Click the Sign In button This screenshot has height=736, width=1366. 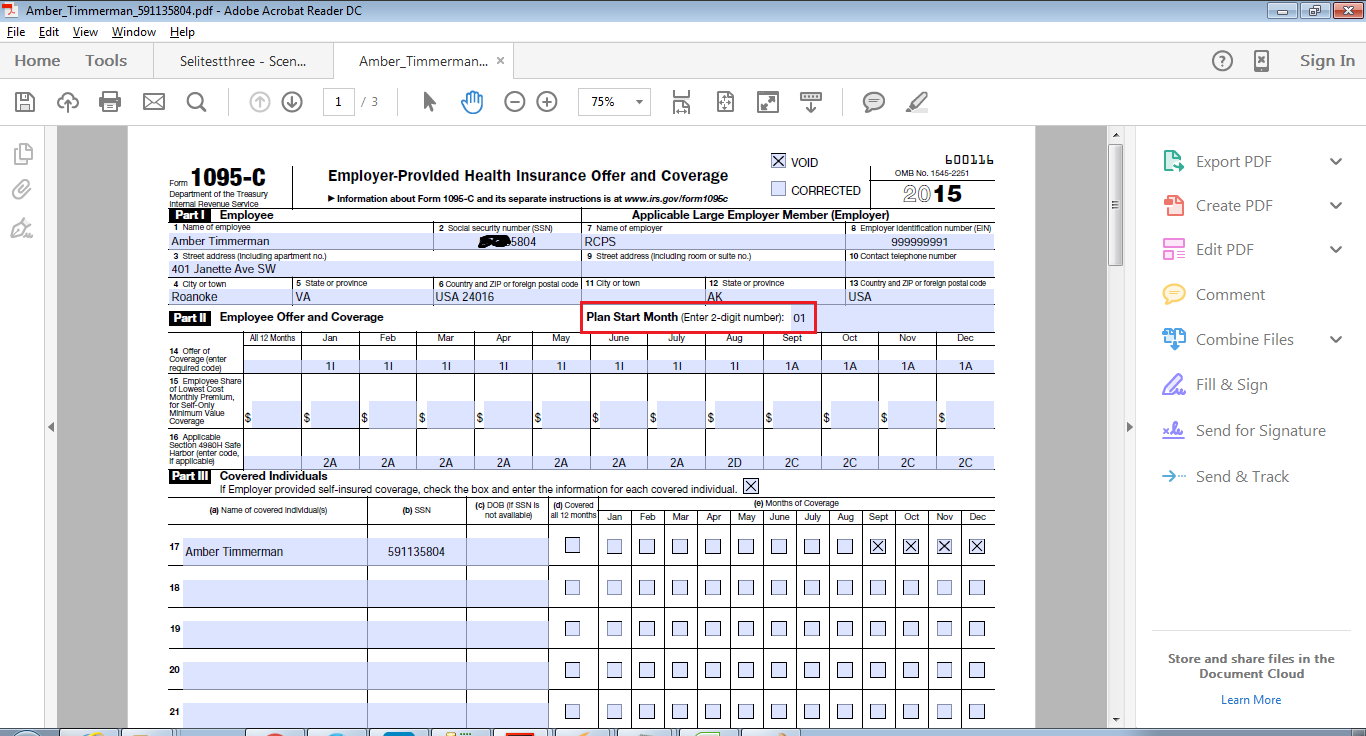pos(1327,61)
